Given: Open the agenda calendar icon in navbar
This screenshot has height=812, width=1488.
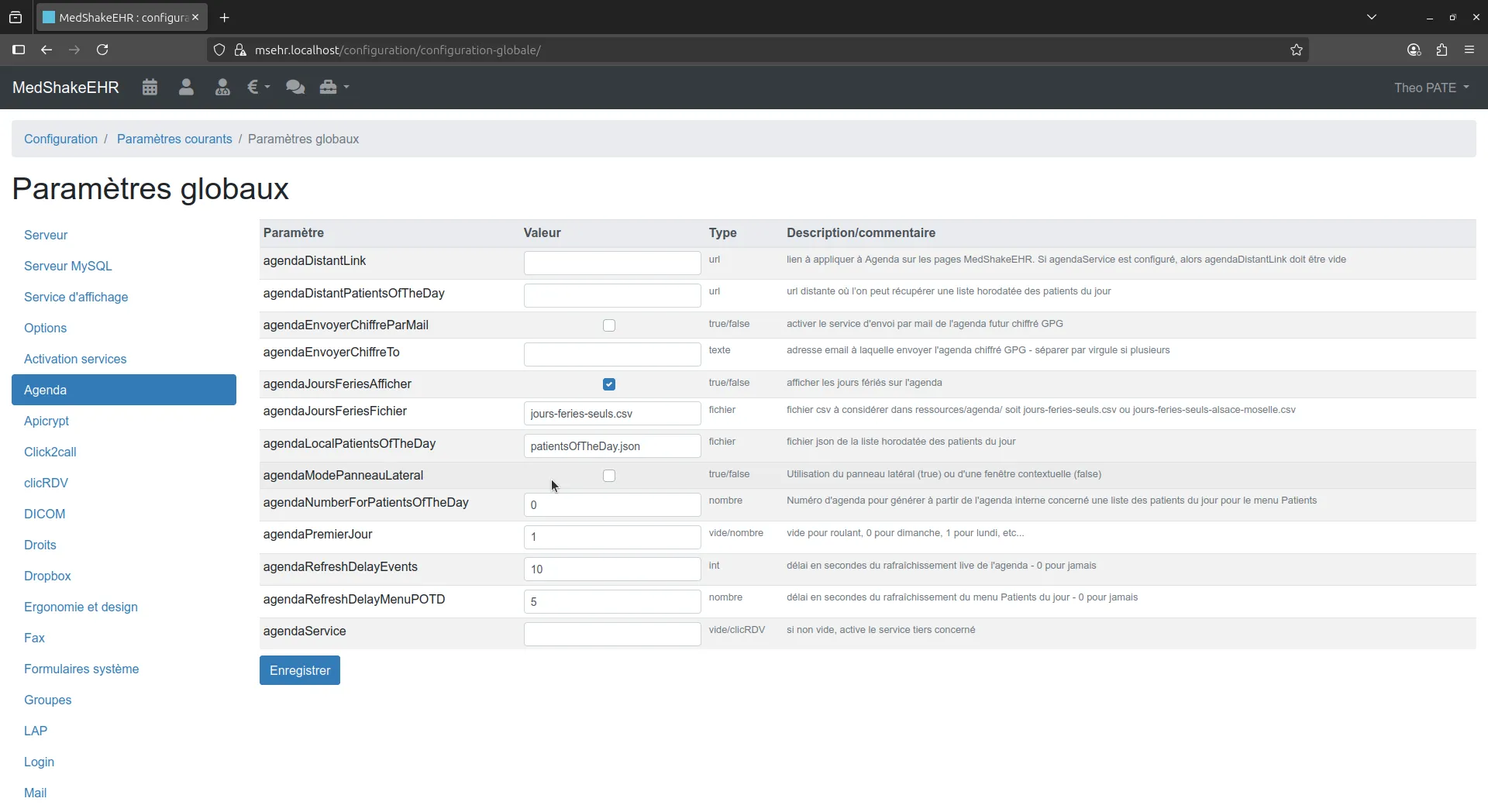Looking at the screenshot, I should 150,88.
